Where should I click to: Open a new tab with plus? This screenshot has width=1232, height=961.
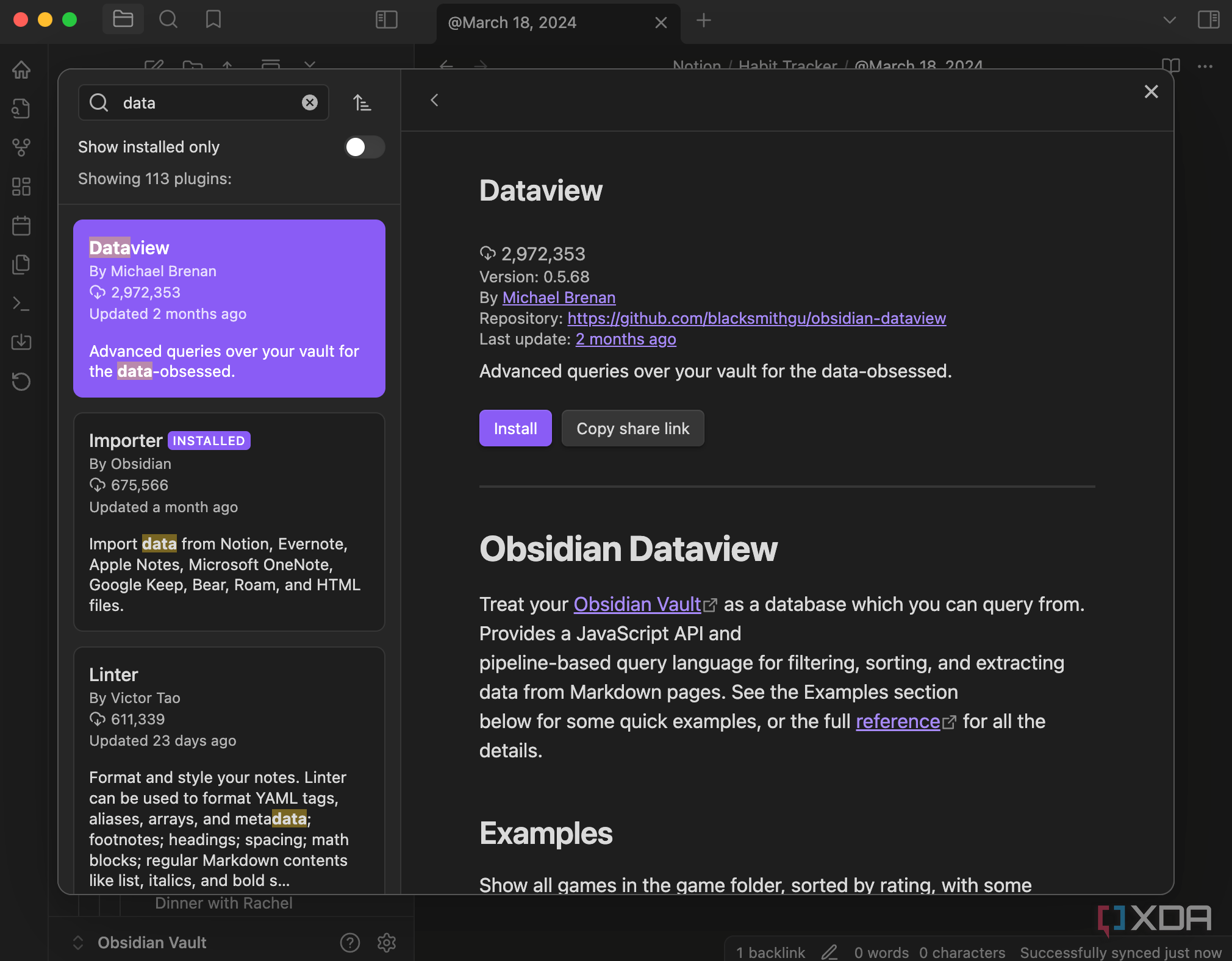704,20
